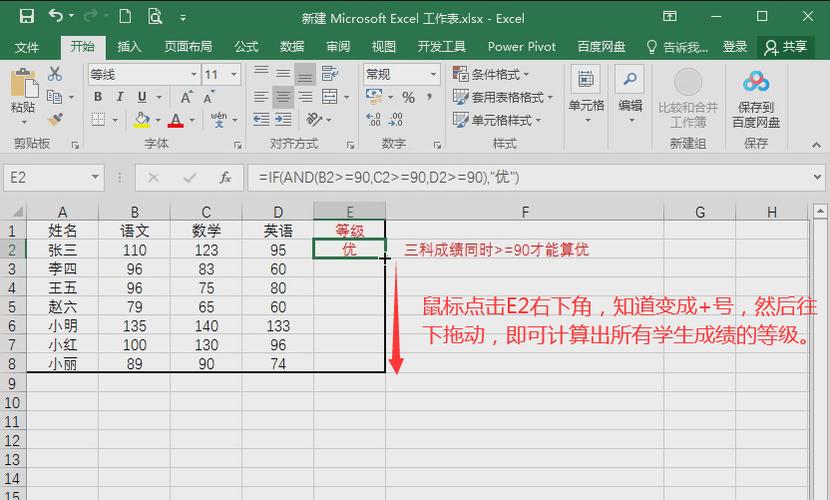Image resolution: width=830 pixels, height=500 pixels.
Task: Switch to the 页面布局 tab
Action: pyautogui.click(x=188, y=47)
